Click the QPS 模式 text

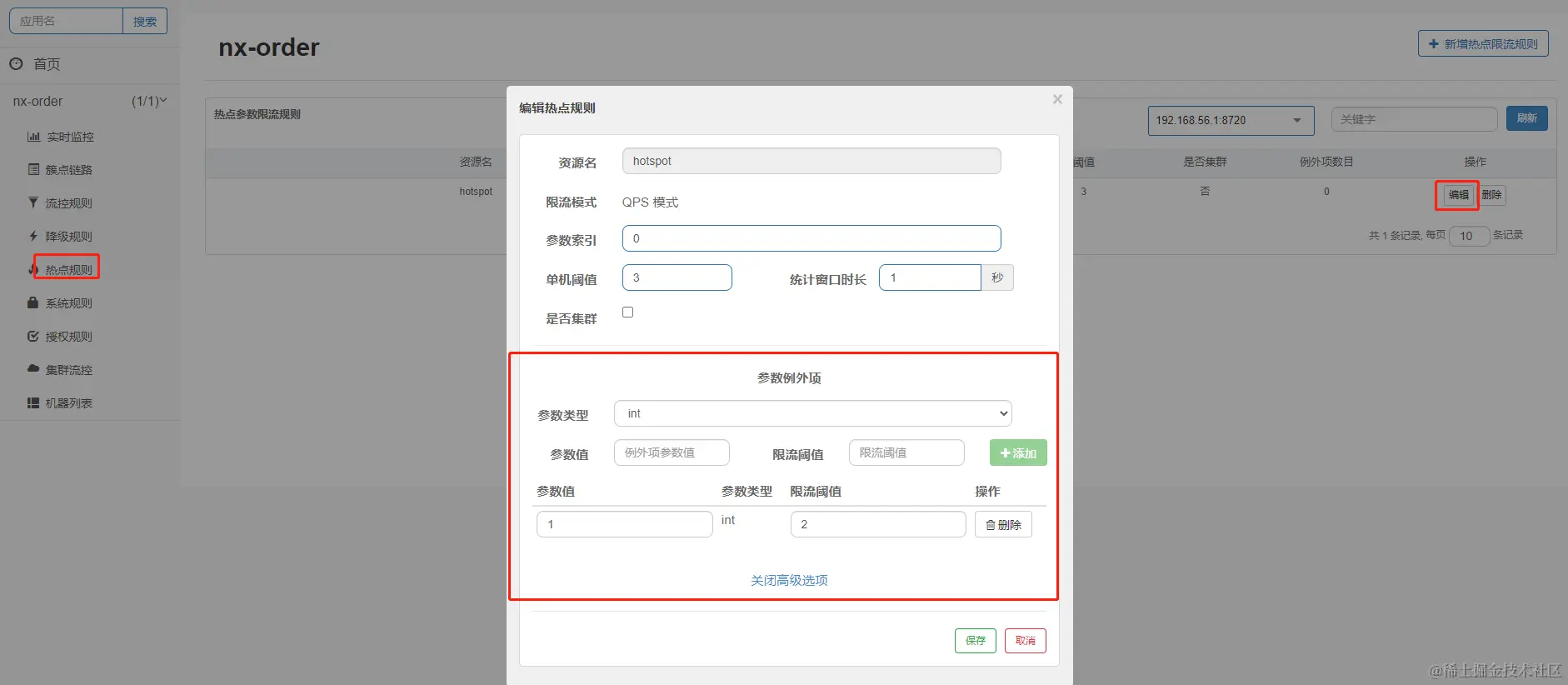pyautogui.click(x=650, y=202)
